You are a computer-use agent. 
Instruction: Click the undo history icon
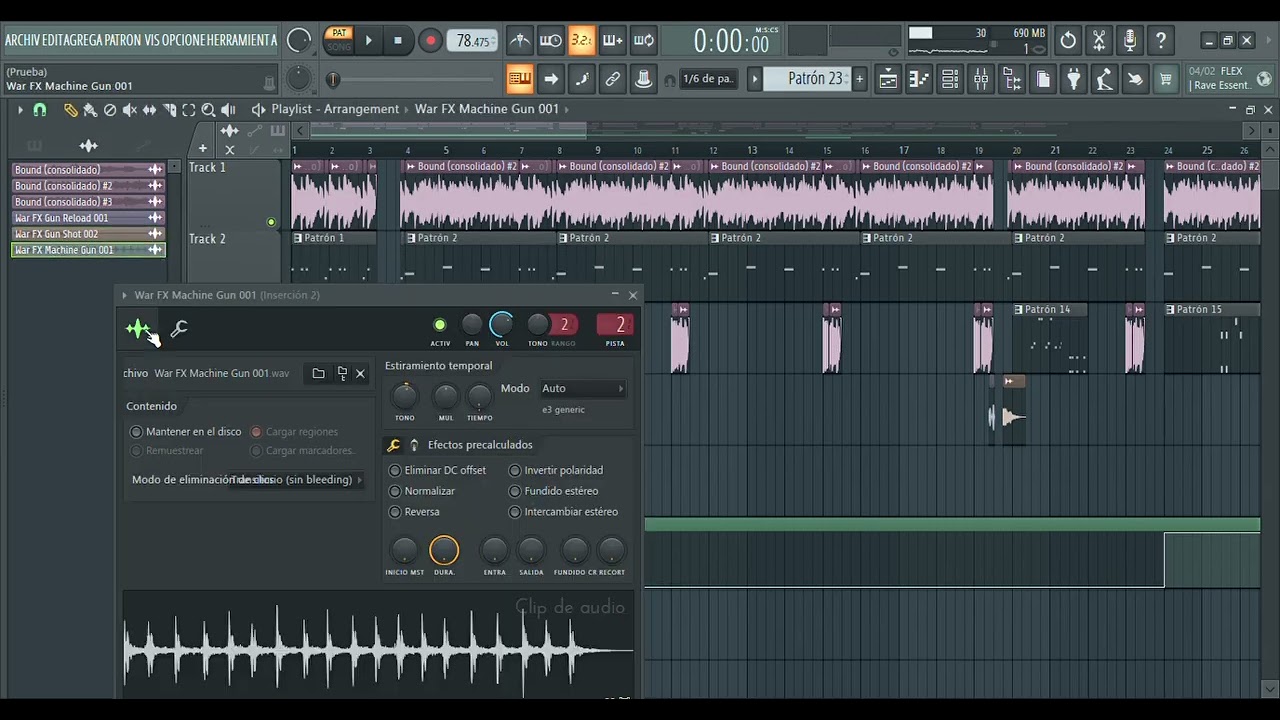[1068, 41]
